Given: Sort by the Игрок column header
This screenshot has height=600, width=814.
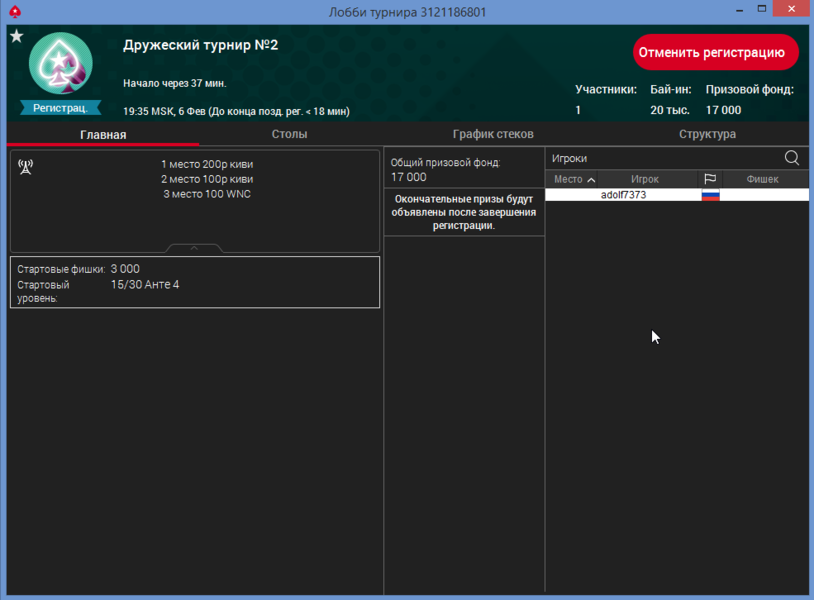Looking at the screenshot, I should pos(644,179).
